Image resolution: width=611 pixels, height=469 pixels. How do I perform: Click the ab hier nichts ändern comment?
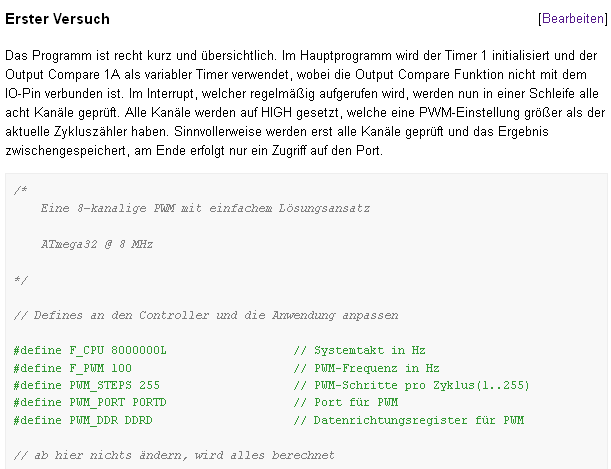coord(174,455)
